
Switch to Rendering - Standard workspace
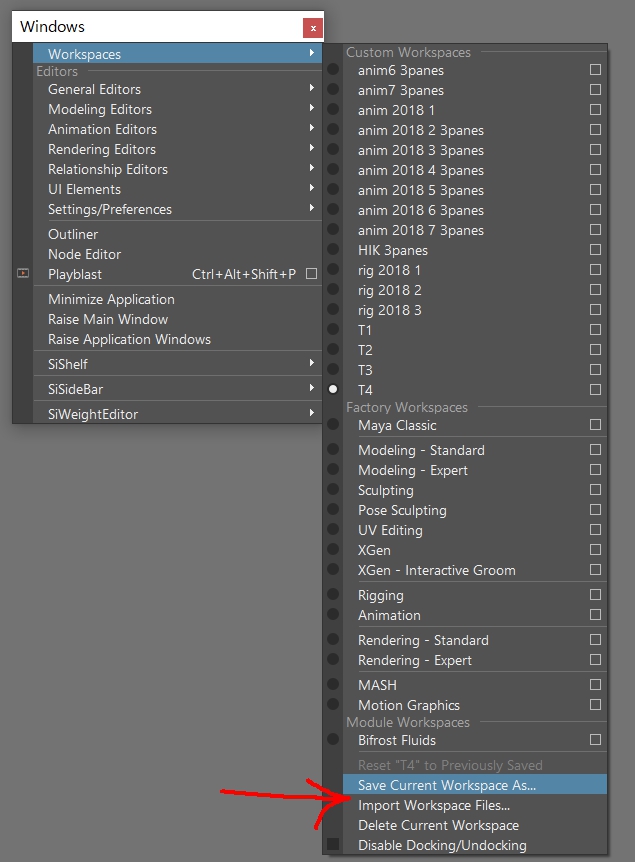pyautogui.click(x=423, y=640)
